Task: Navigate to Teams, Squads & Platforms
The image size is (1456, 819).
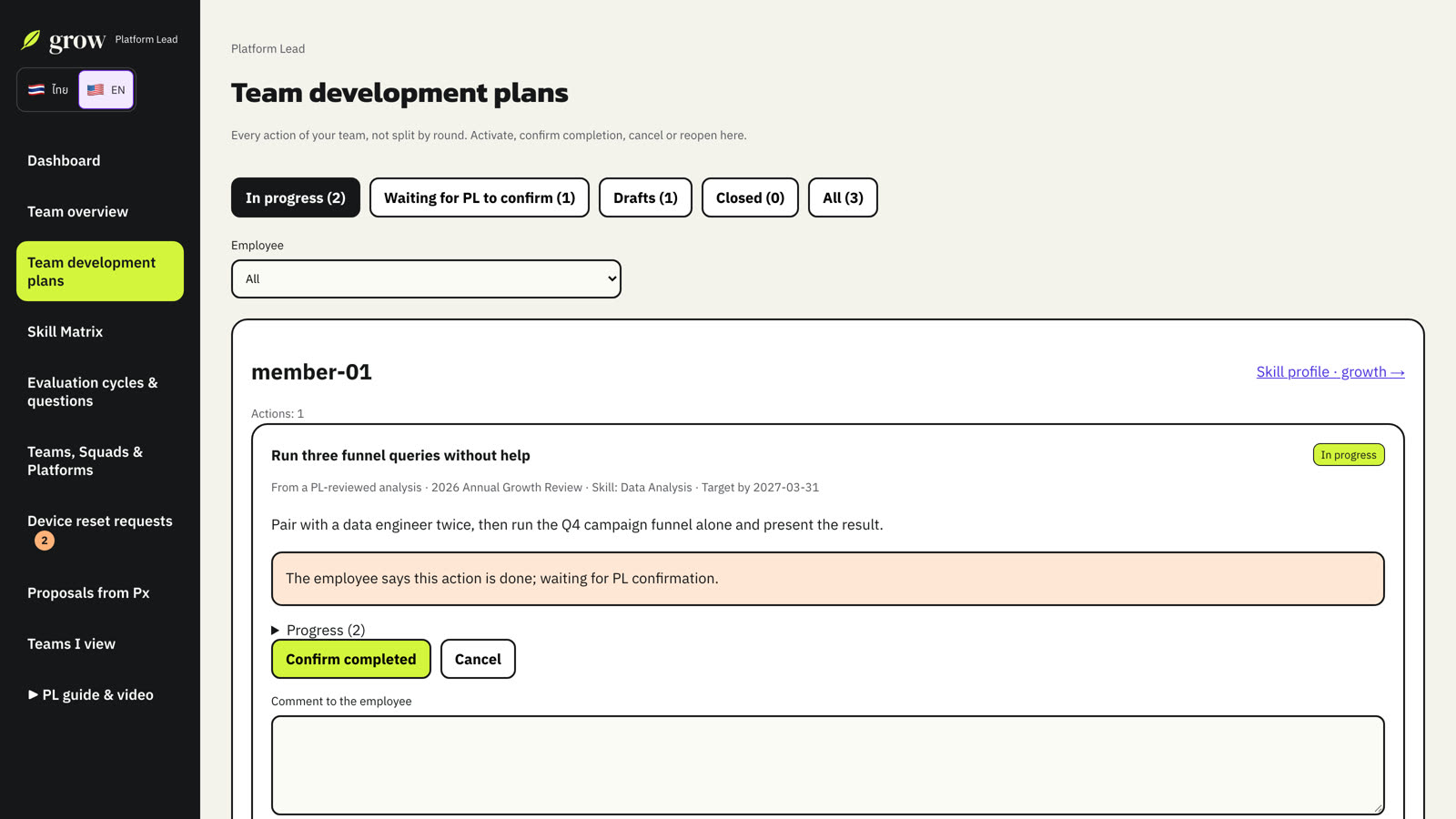Action: pos(100,460)
